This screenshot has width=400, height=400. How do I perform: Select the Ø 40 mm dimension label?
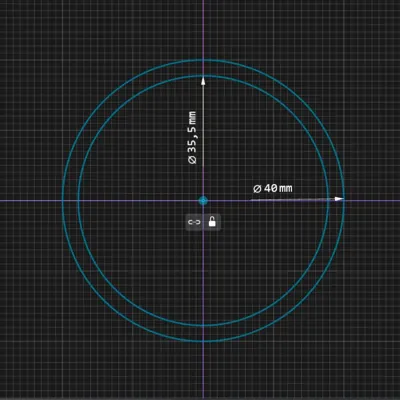(273, 188)
